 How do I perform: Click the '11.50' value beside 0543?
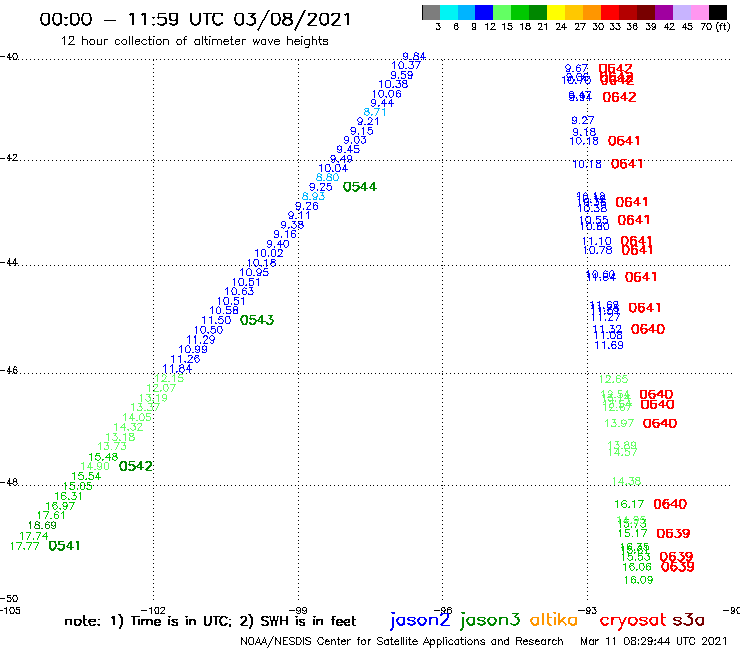(216, 320)
